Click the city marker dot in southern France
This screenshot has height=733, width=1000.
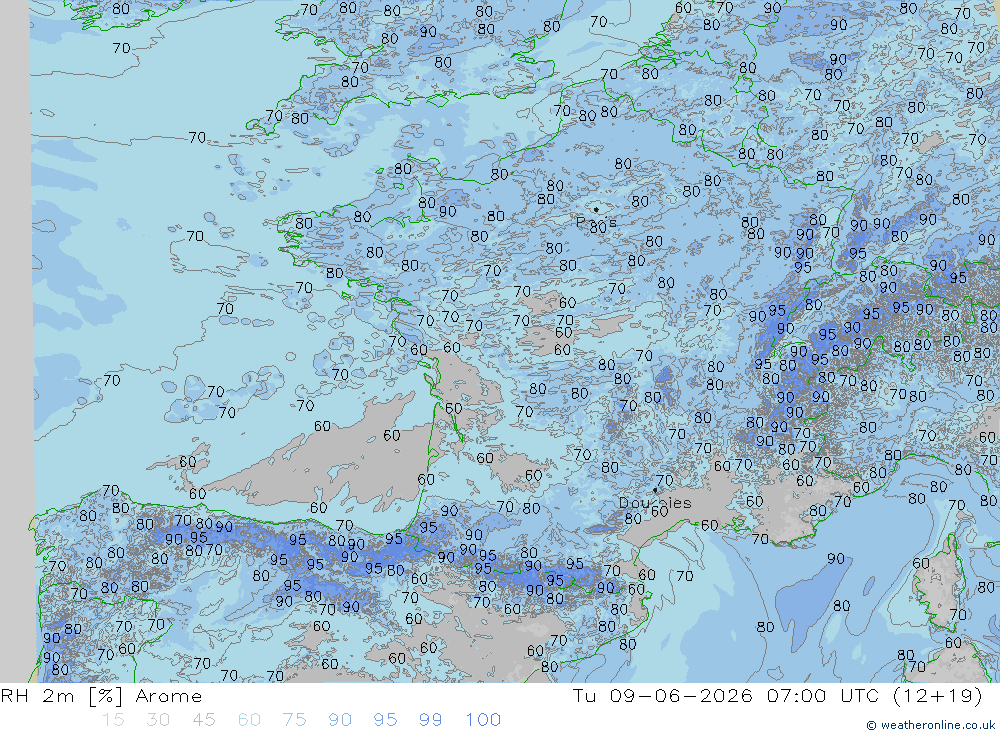[655, 491]
